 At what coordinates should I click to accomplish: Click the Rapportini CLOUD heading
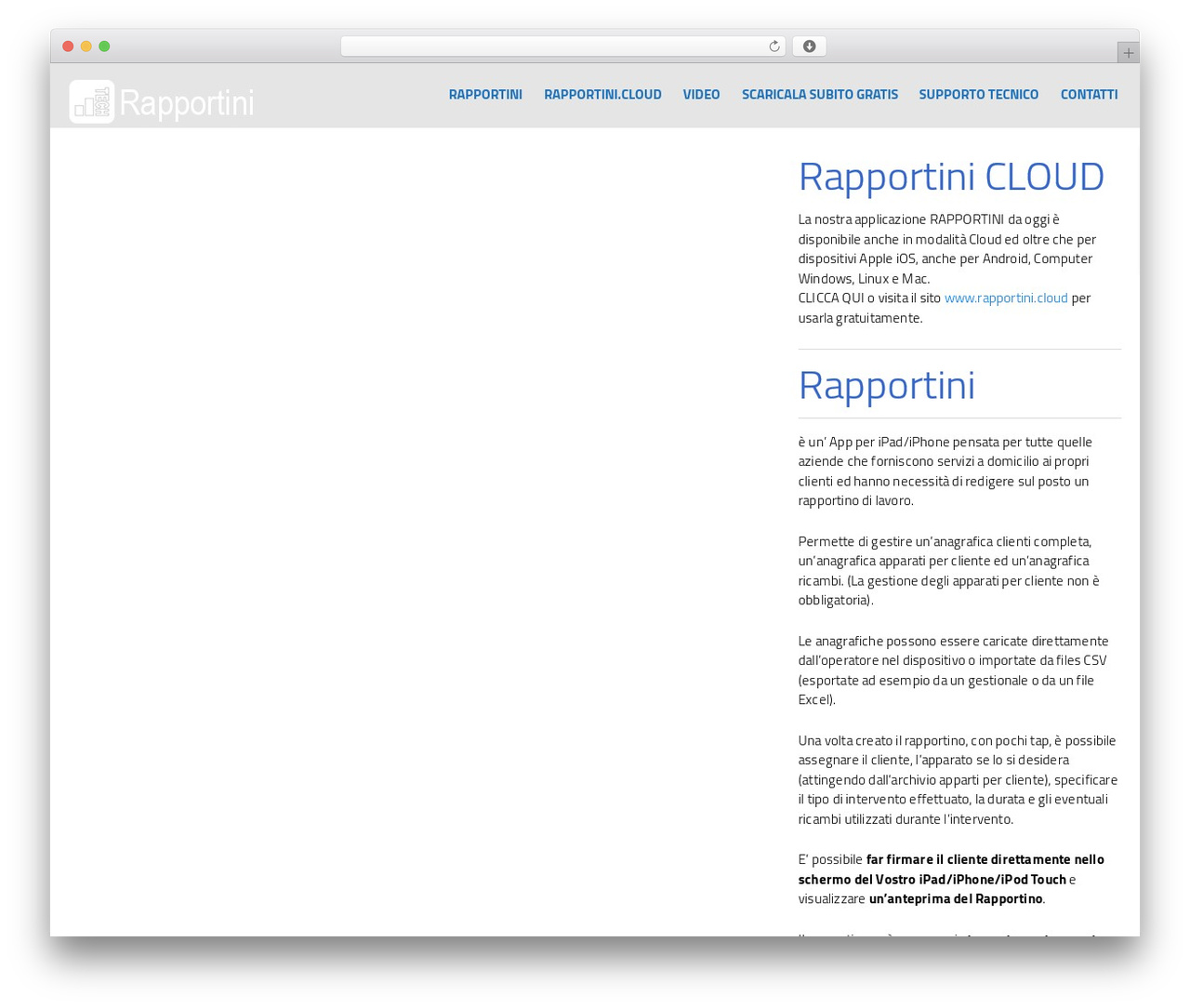(951, 177)
